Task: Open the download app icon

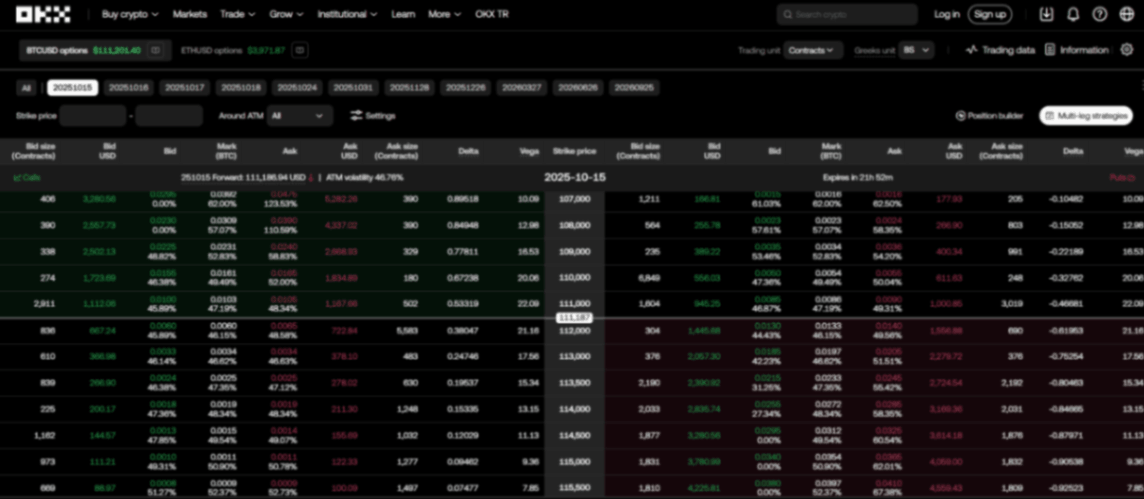Action: (x=1046, y=14)
